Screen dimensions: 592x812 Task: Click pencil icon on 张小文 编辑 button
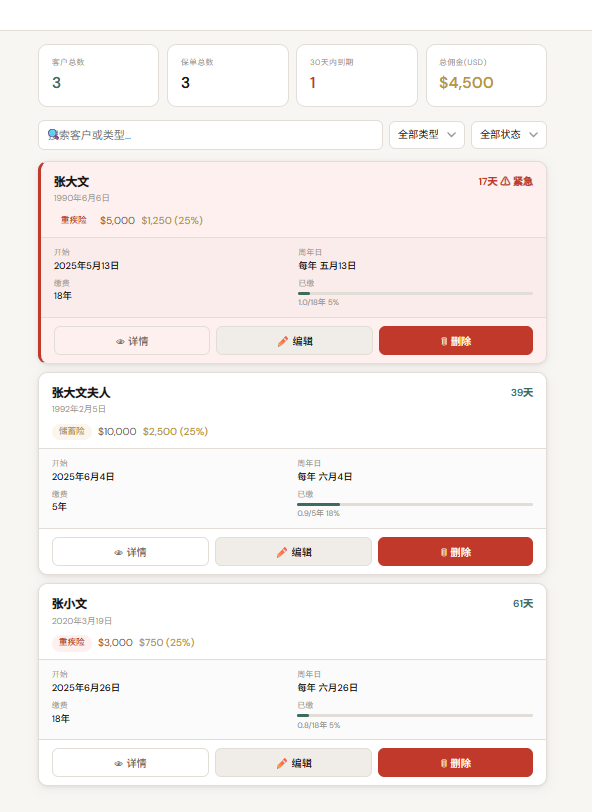[x=282, y=763]
